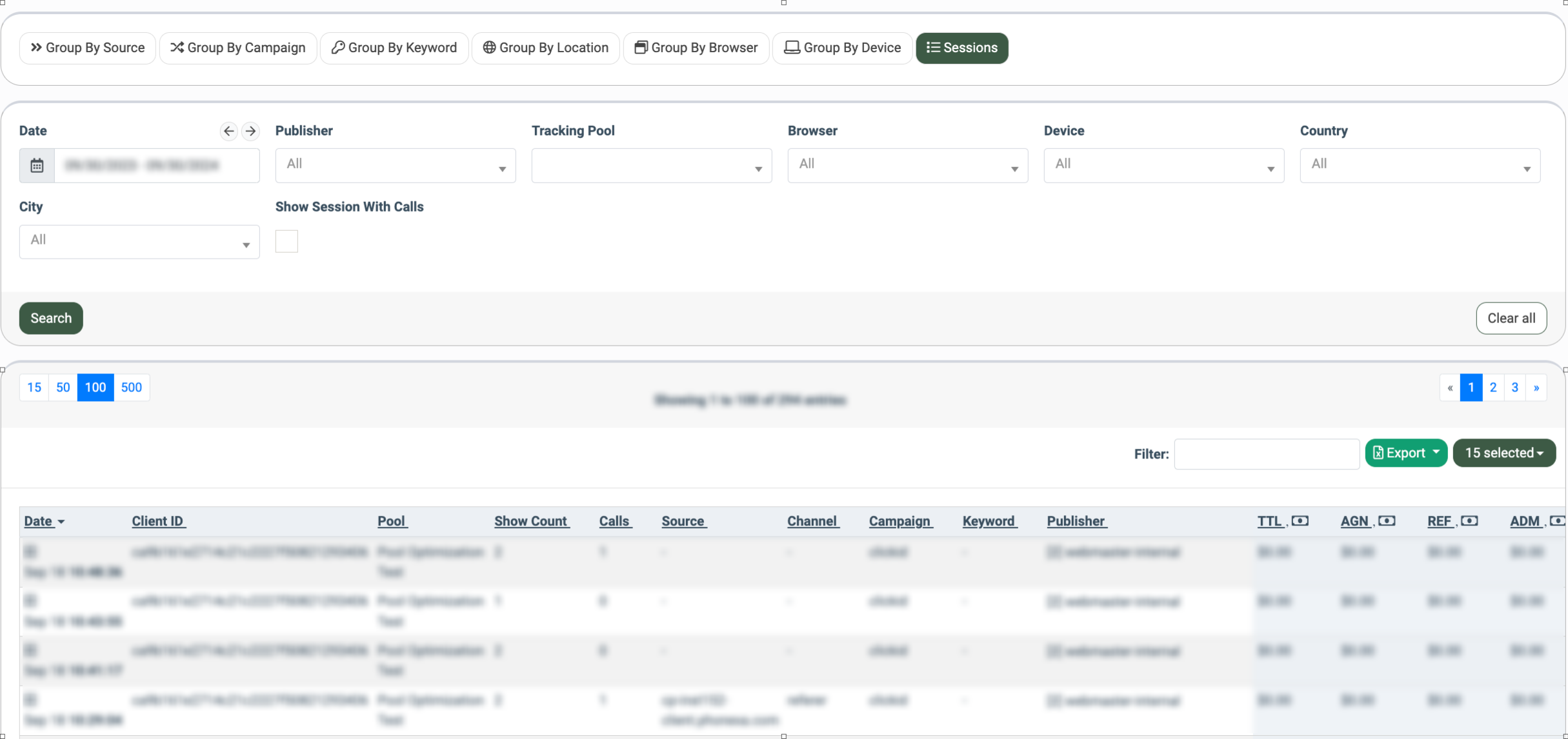
Task: Click the TTL column money icon
Action: click(x=1300, y=521)
